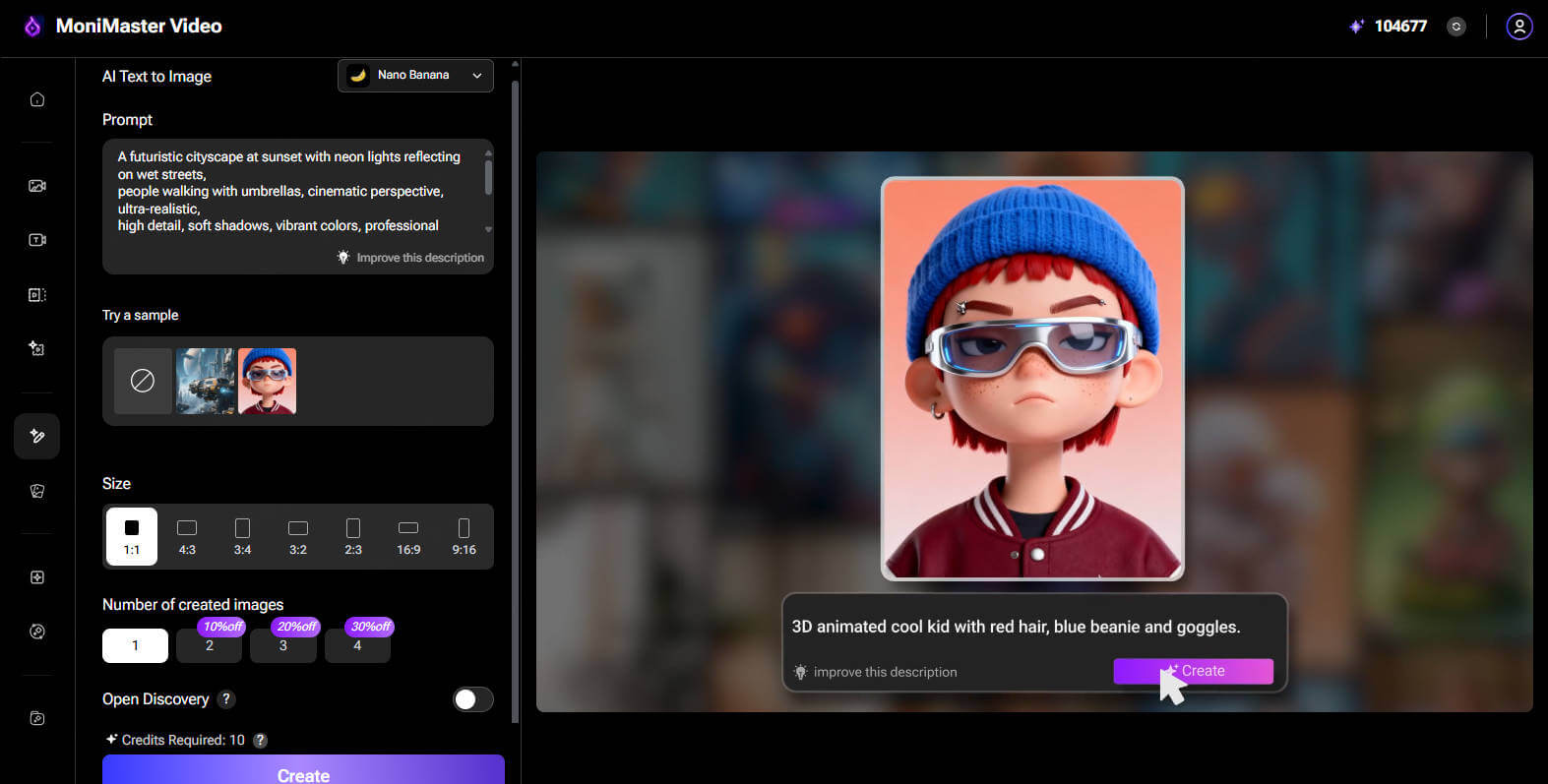Select the 2:3 size option
Viewport: 1548px width, 784px height.
(353, 537)
